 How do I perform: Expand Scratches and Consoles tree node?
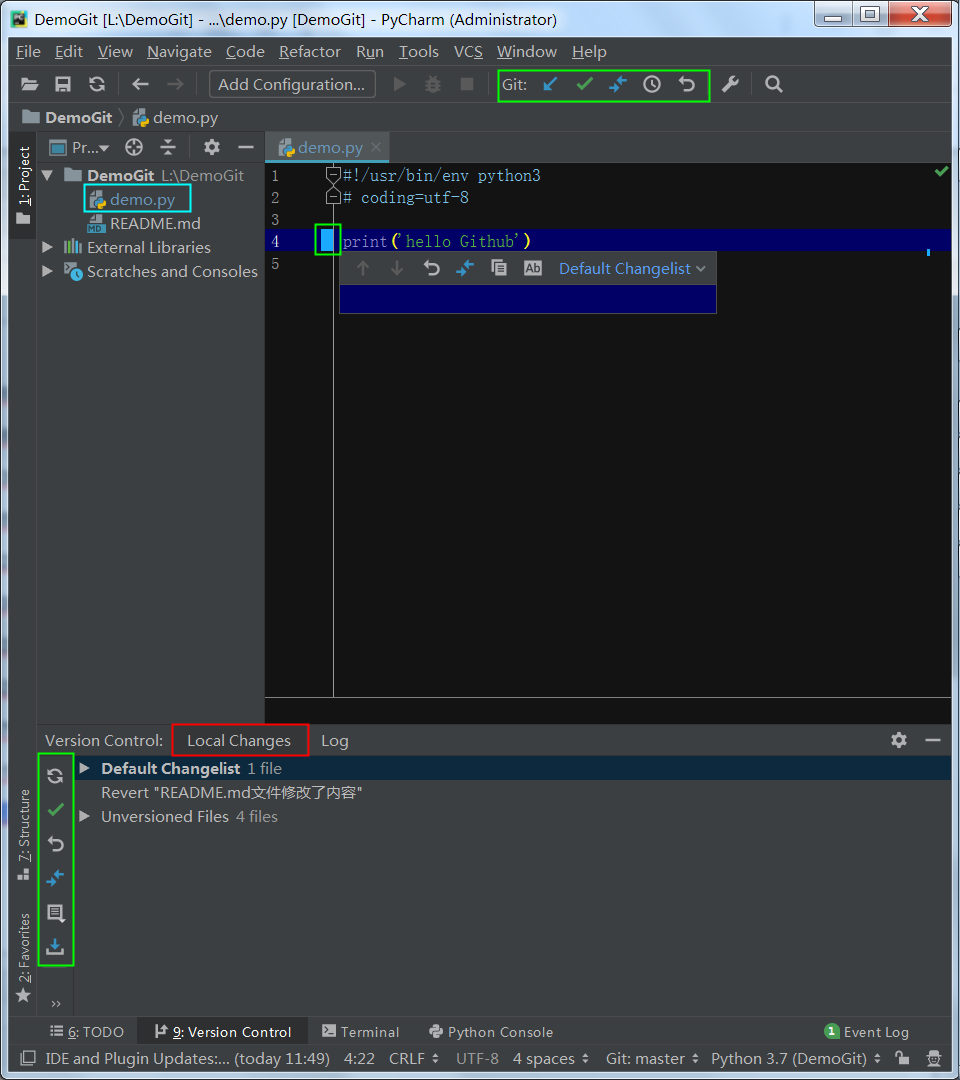48,271
